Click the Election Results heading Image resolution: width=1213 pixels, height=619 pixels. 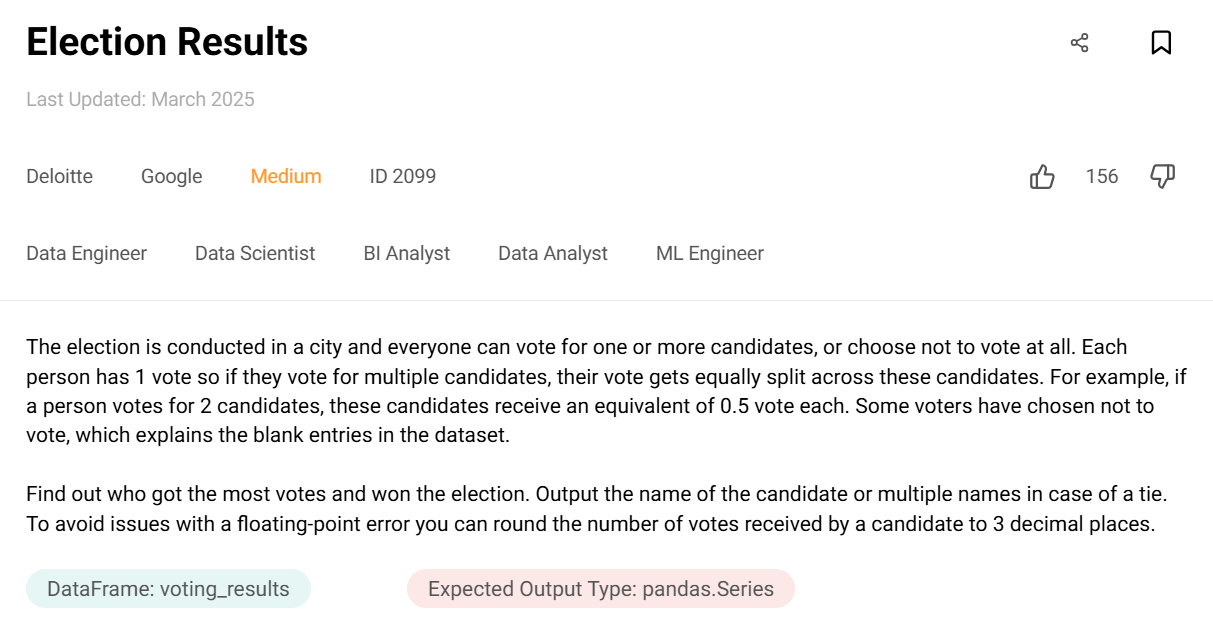tap(167, 43)
